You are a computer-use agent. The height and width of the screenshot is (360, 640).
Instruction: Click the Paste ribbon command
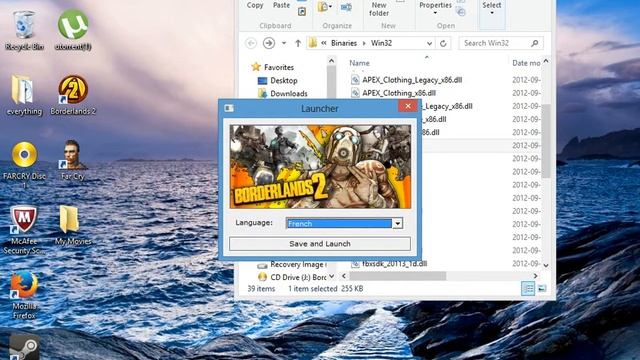[281, 5]
